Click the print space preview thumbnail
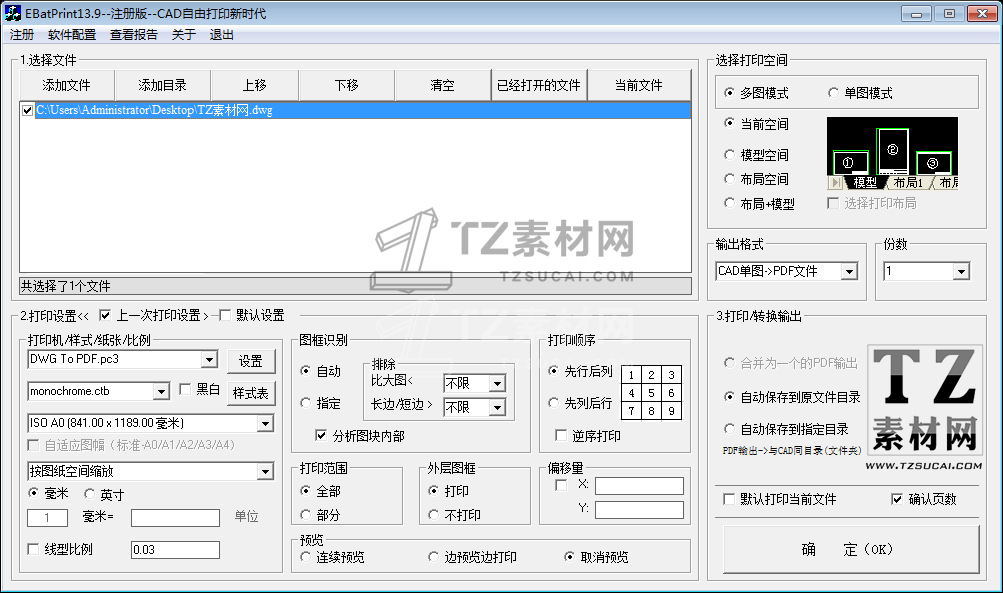This screenshot has height=593, width=1003. tap(892, 154)
